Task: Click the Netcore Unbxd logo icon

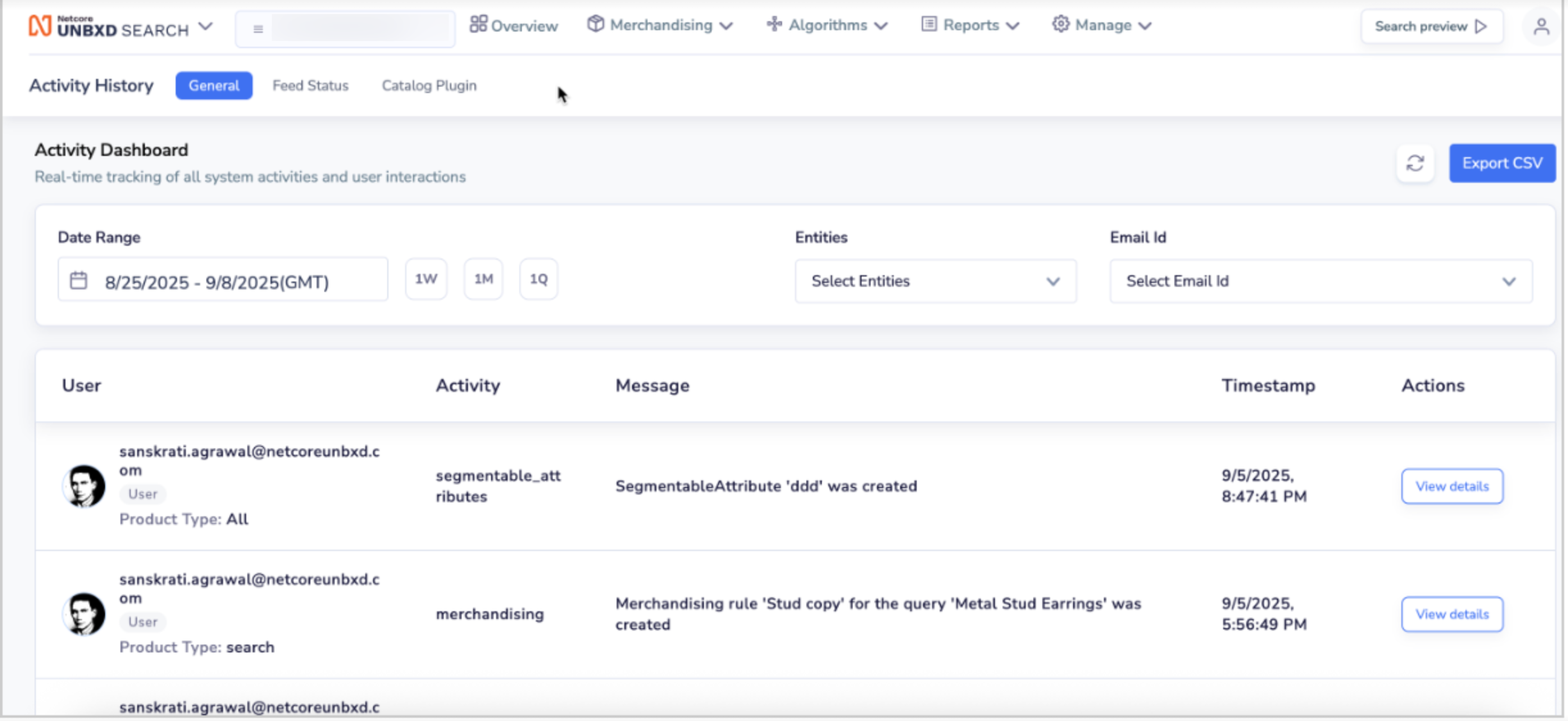Action: tap(40, 26)
